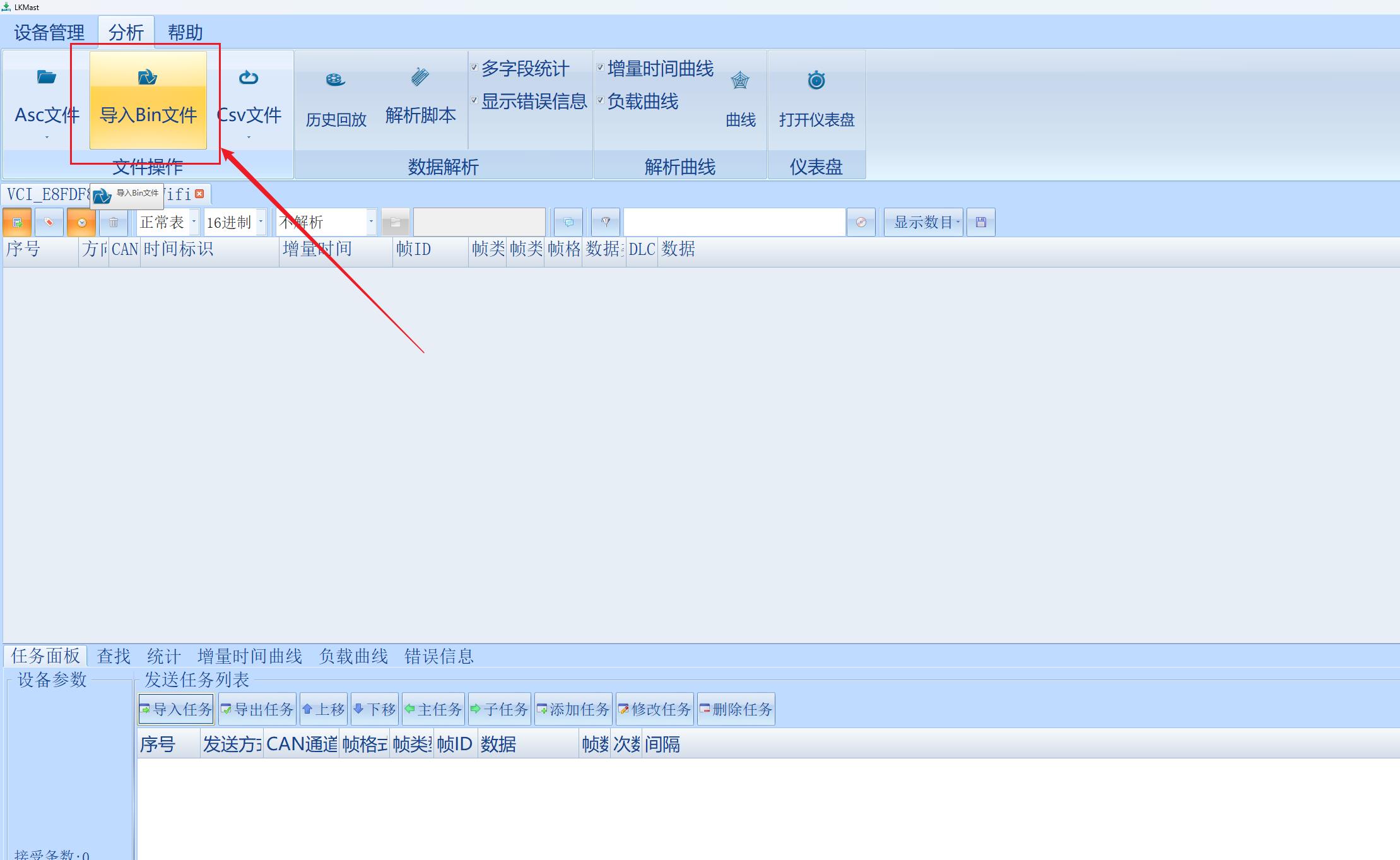Click the 间隔 header in task list
The height and width of the screenshot is (860, 1400).
click(662, 744)
